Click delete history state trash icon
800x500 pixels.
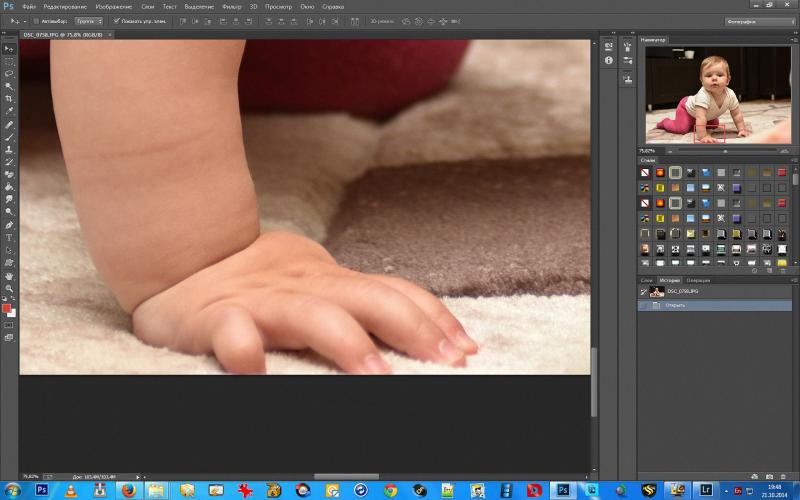pyautogui.click(x=784, y=477)
